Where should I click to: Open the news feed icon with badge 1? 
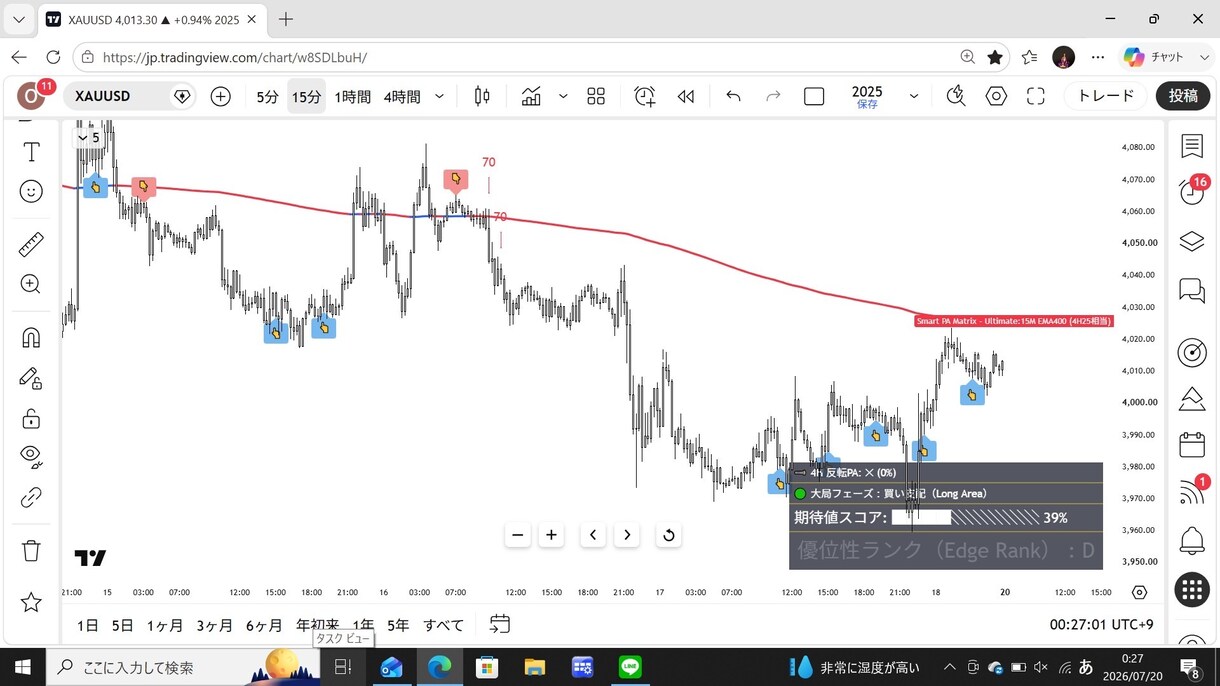click(1192, 491)
